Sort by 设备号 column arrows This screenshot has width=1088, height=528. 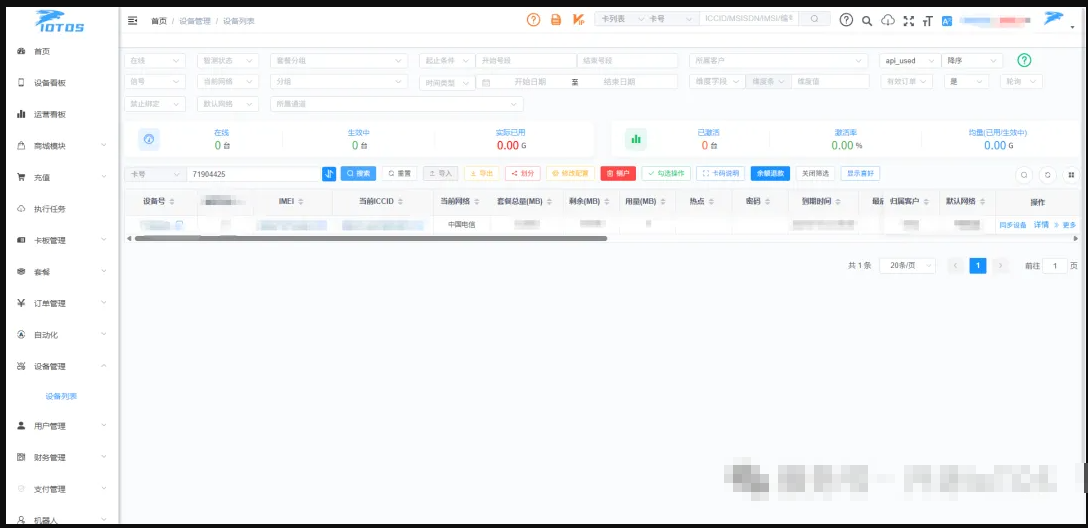click(172, 201)
